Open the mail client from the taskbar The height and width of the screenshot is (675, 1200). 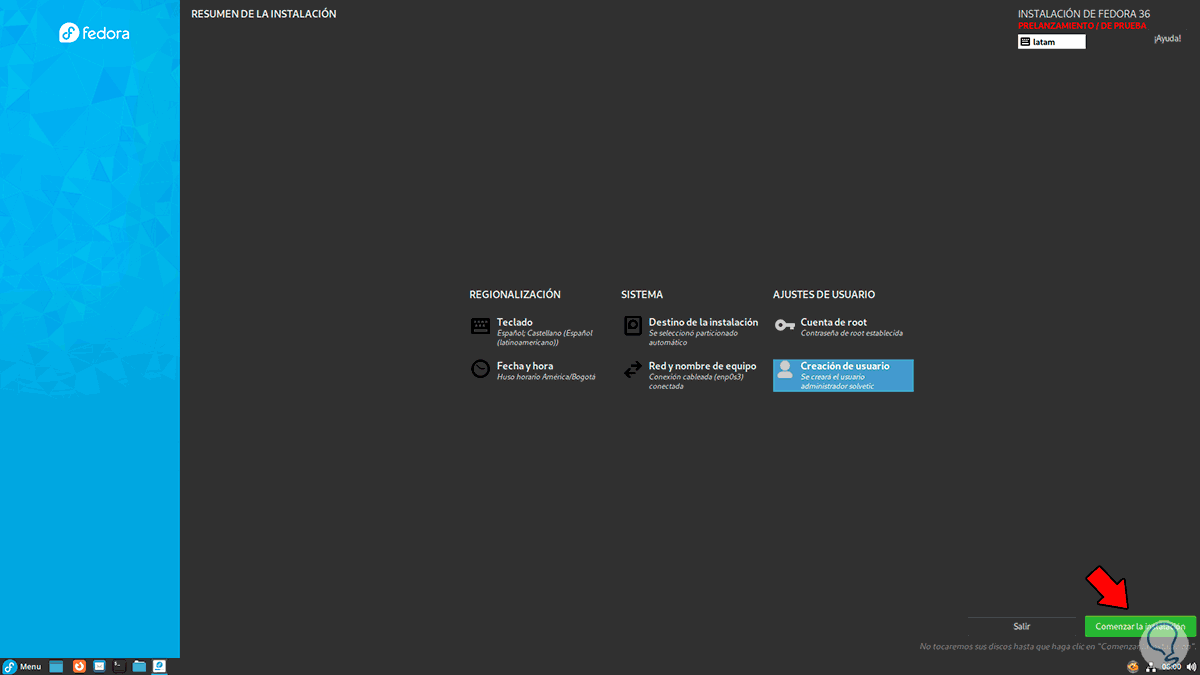point(99,666)
